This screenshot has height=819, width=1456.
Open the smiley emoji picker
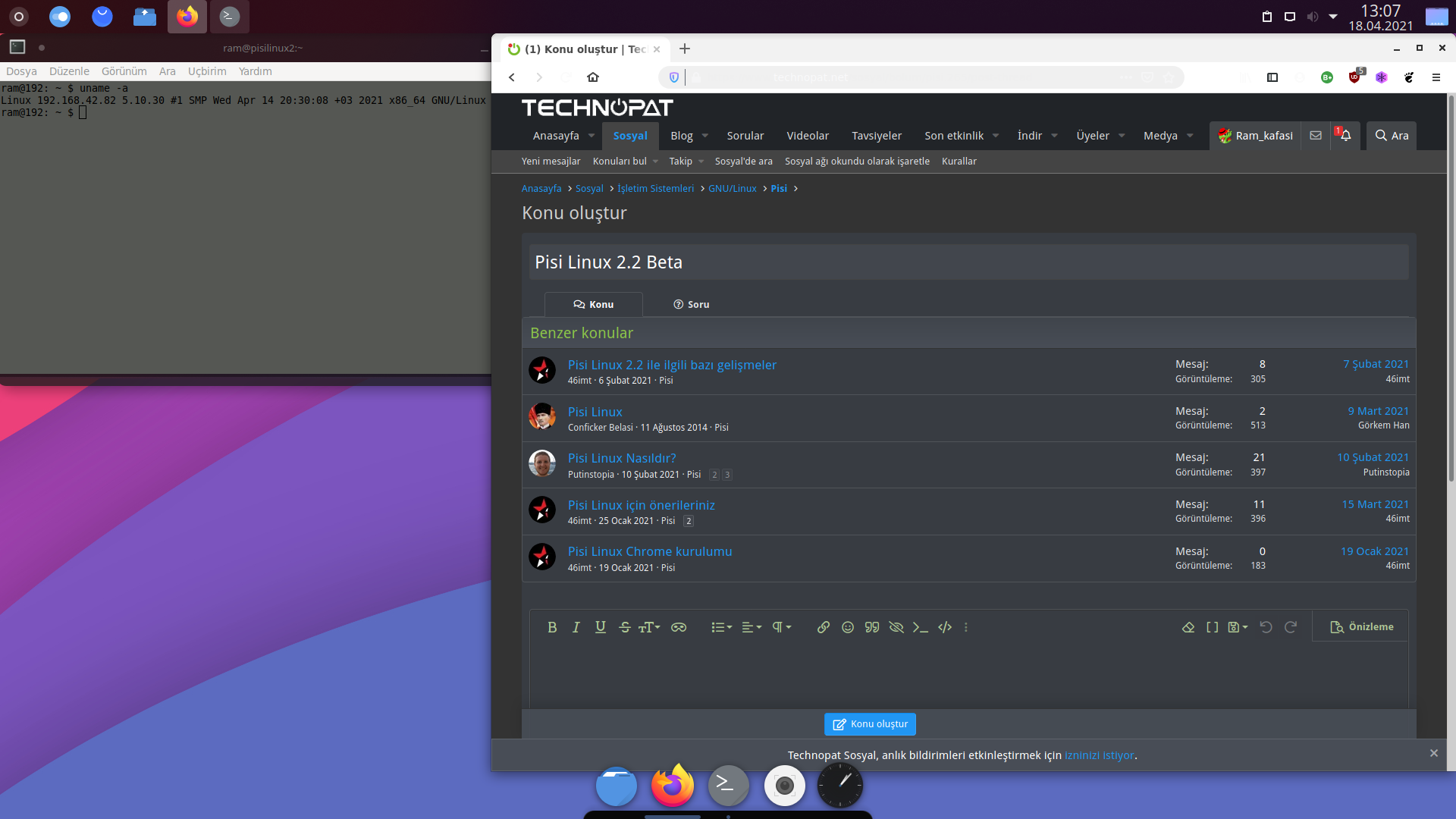848,627
